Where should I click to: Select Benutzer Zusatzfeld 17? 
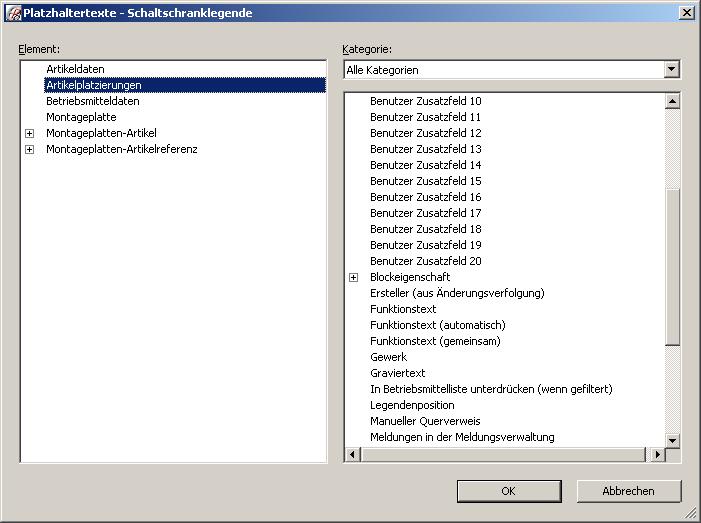coord(426,213)
